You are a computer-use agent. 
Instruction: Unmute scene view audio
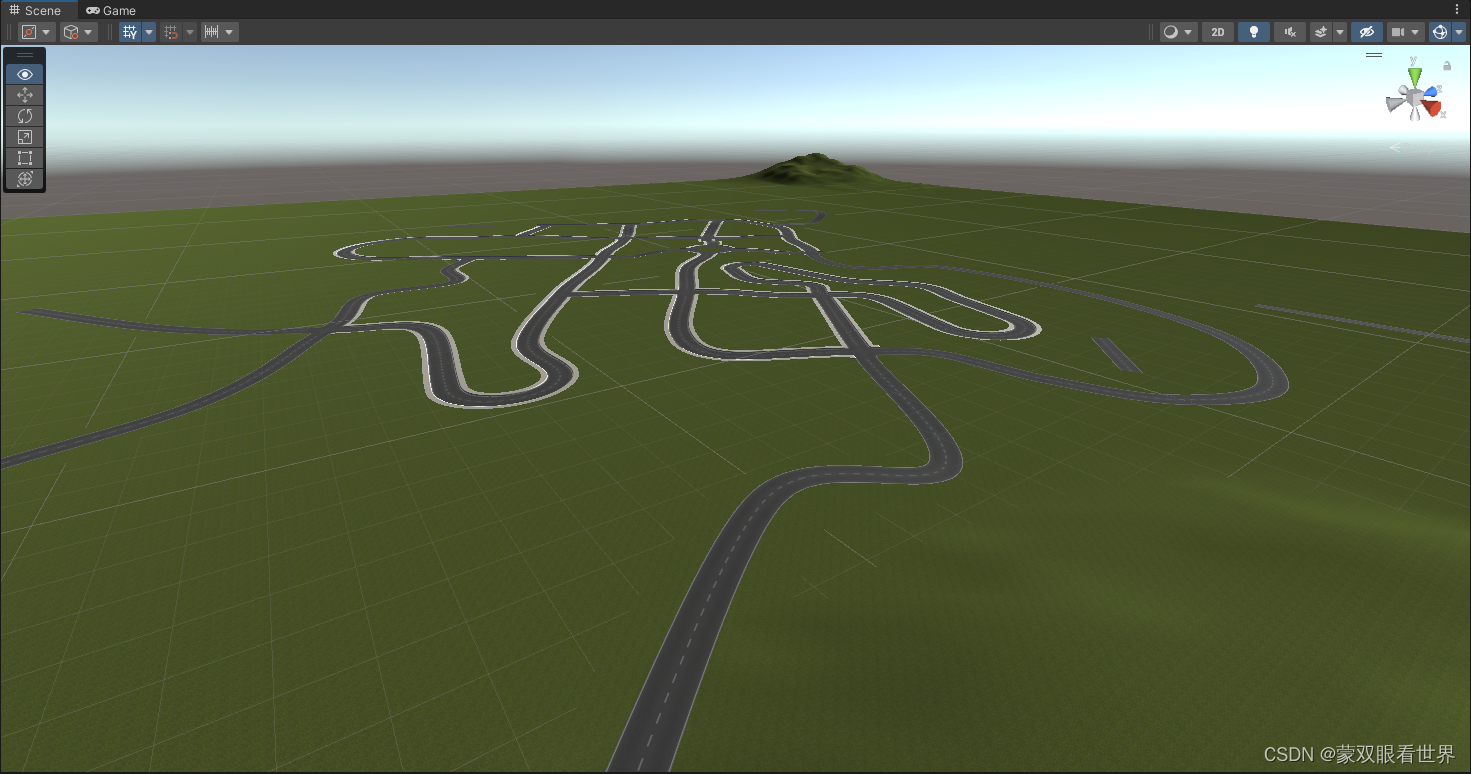point(1289,31)
